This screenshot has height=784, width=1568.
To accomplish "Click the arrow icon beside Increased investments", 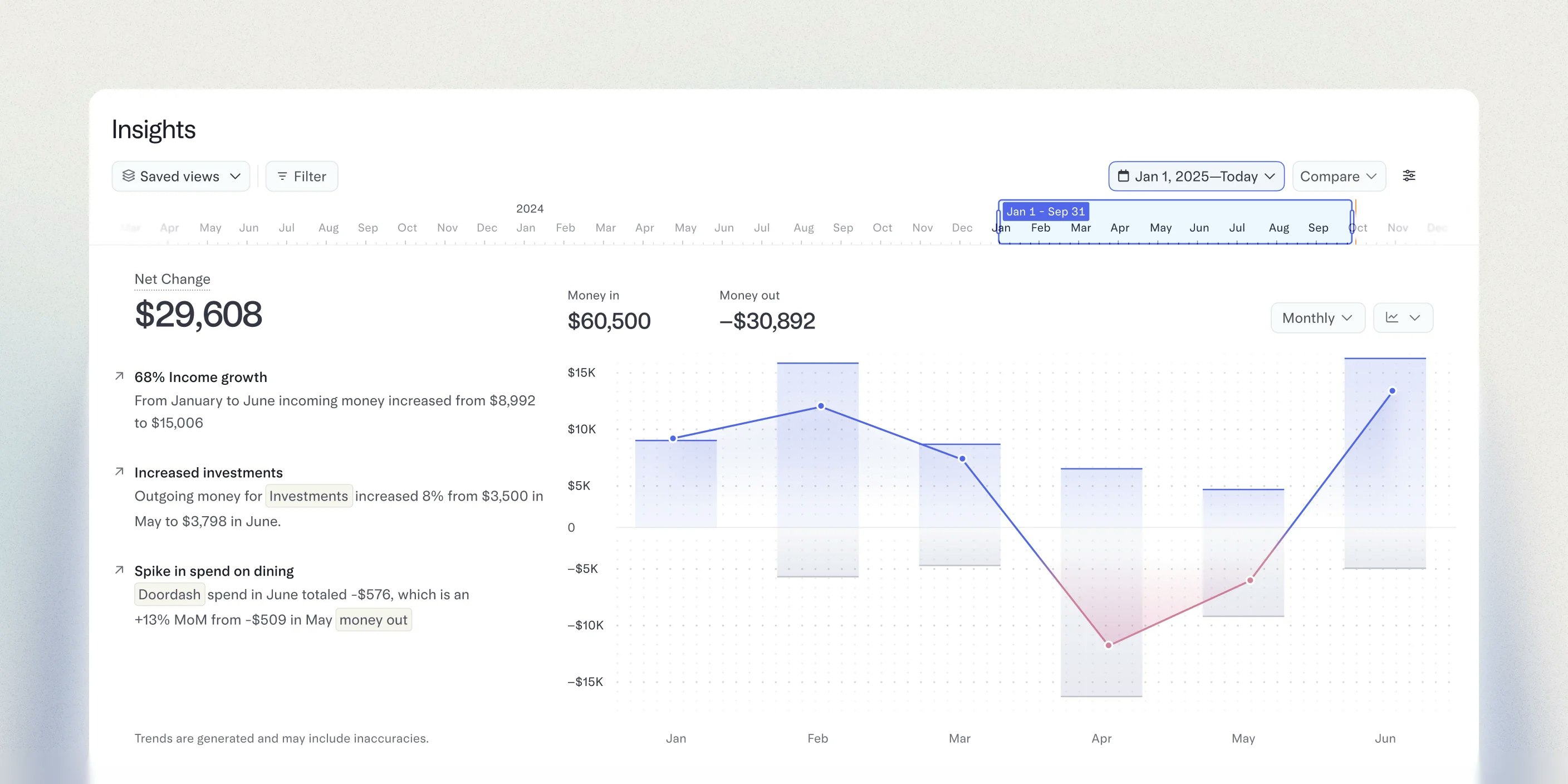I will 119,472.
